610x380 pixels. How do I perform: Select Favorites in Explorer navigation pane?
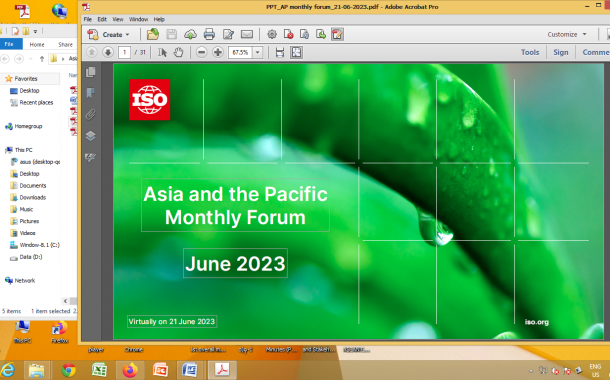(x=26, y=79)
